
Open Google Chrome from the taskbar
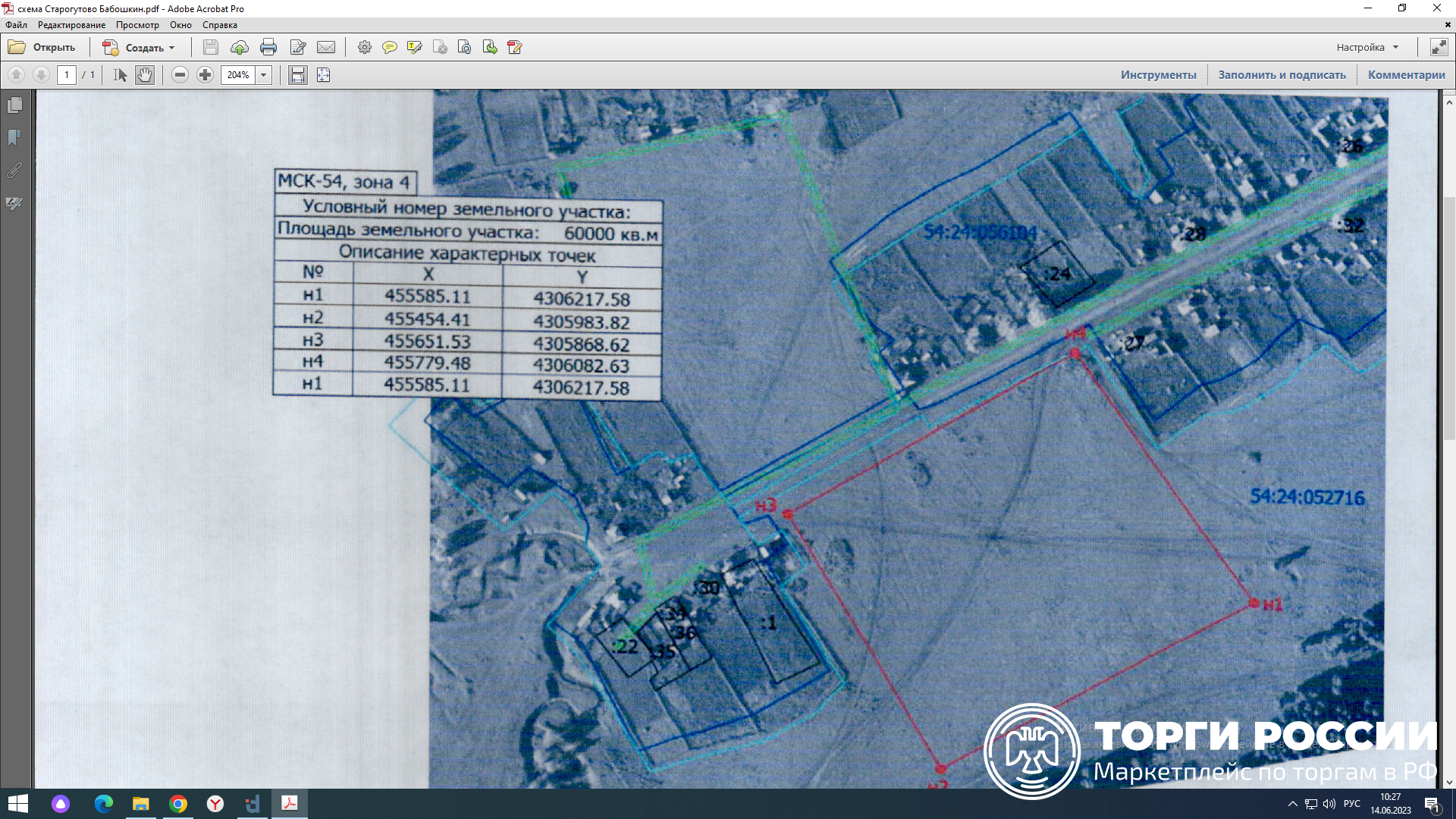[178, 803]
